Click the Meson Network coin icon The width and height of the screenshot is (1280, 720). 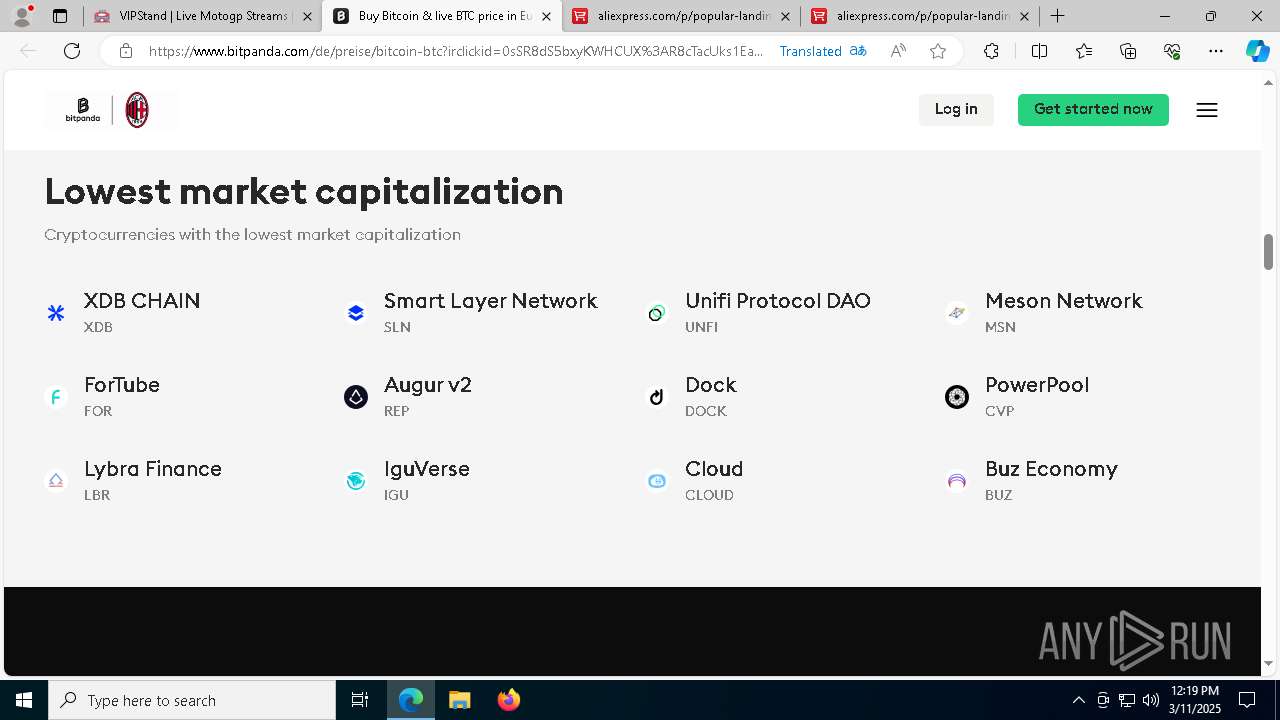tap(957, 313)
